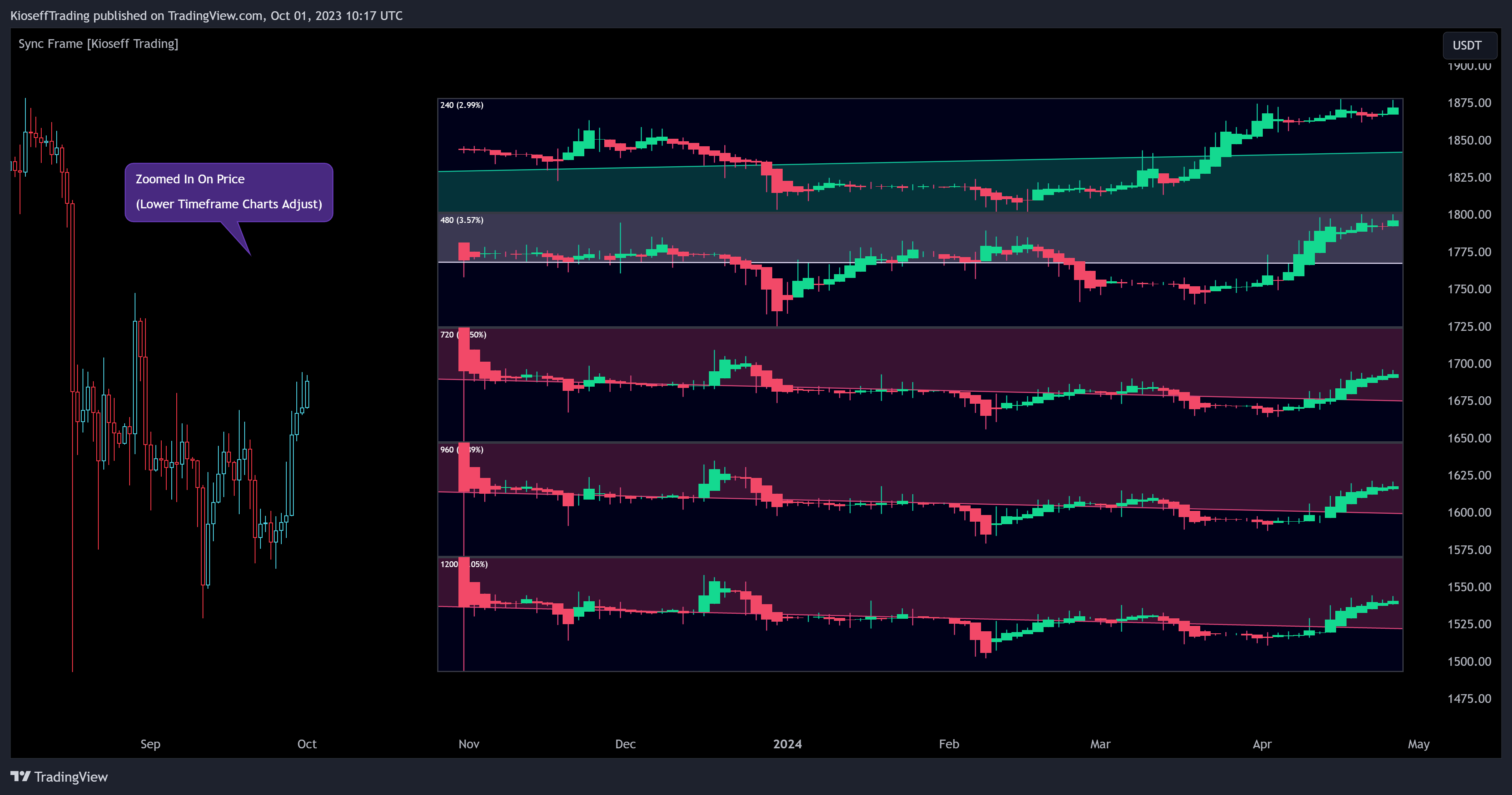Click the Apr label on time axis
The height and width of the screenshot is (795, 1512).
[x=1262, y=744]
